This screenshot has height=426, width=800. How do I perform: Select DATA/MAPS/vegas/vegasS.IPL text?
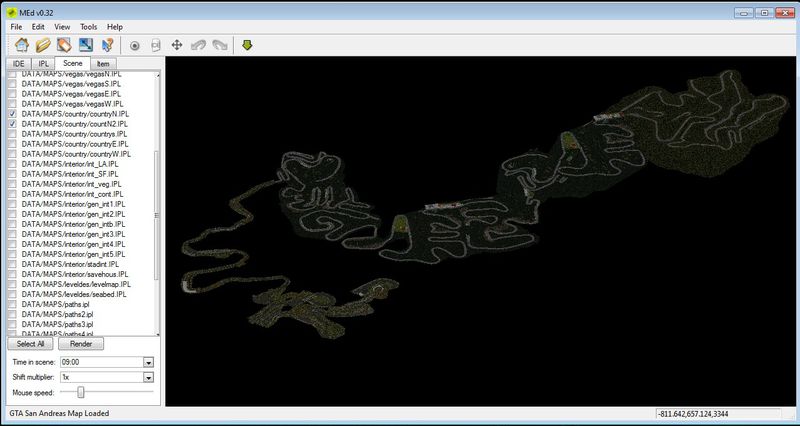point(71,84)
